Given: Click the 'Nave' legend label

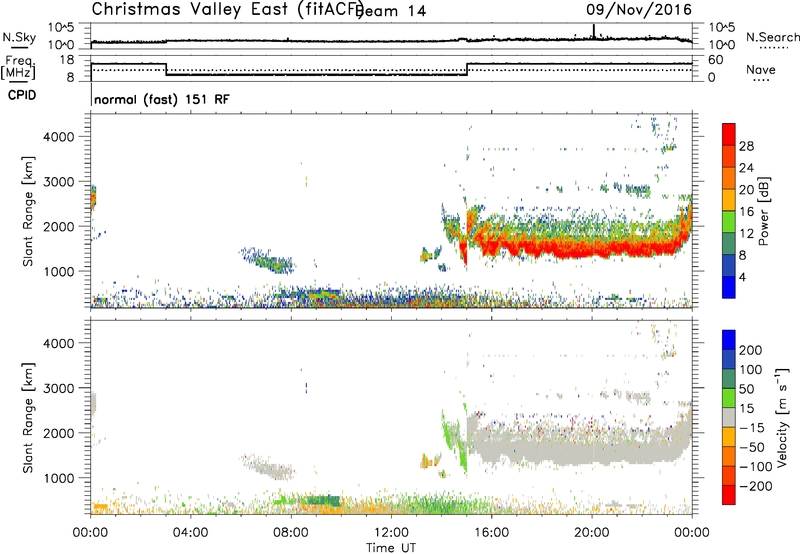Looking at the screenshot, I should pyautogui.click(x=760, y=69).
